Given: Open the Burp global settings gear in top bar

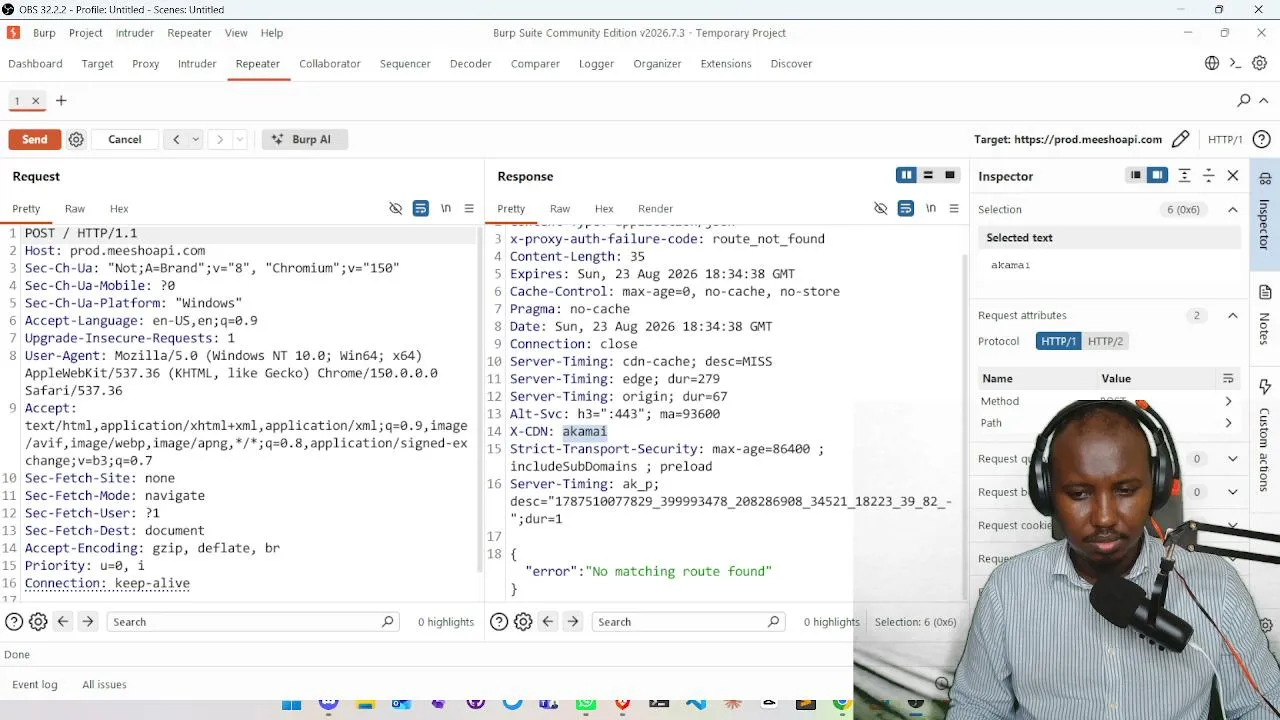Looking at the screenshot, I should (1259, 63).
